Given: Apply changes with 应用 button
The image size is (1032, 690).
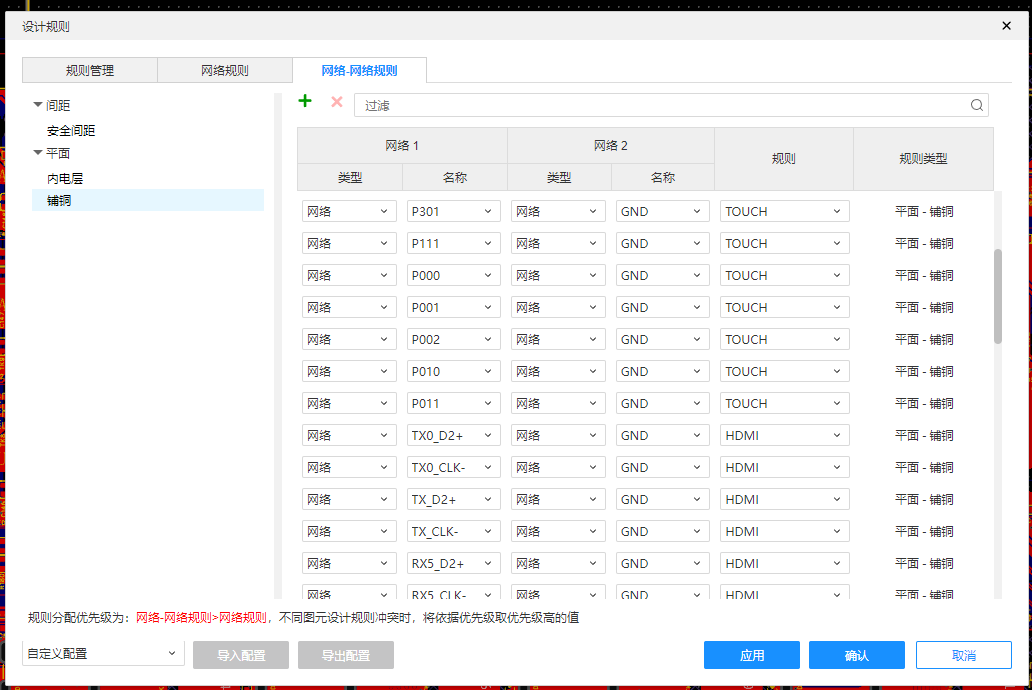Looking at the screenshot, I should 752,655.
